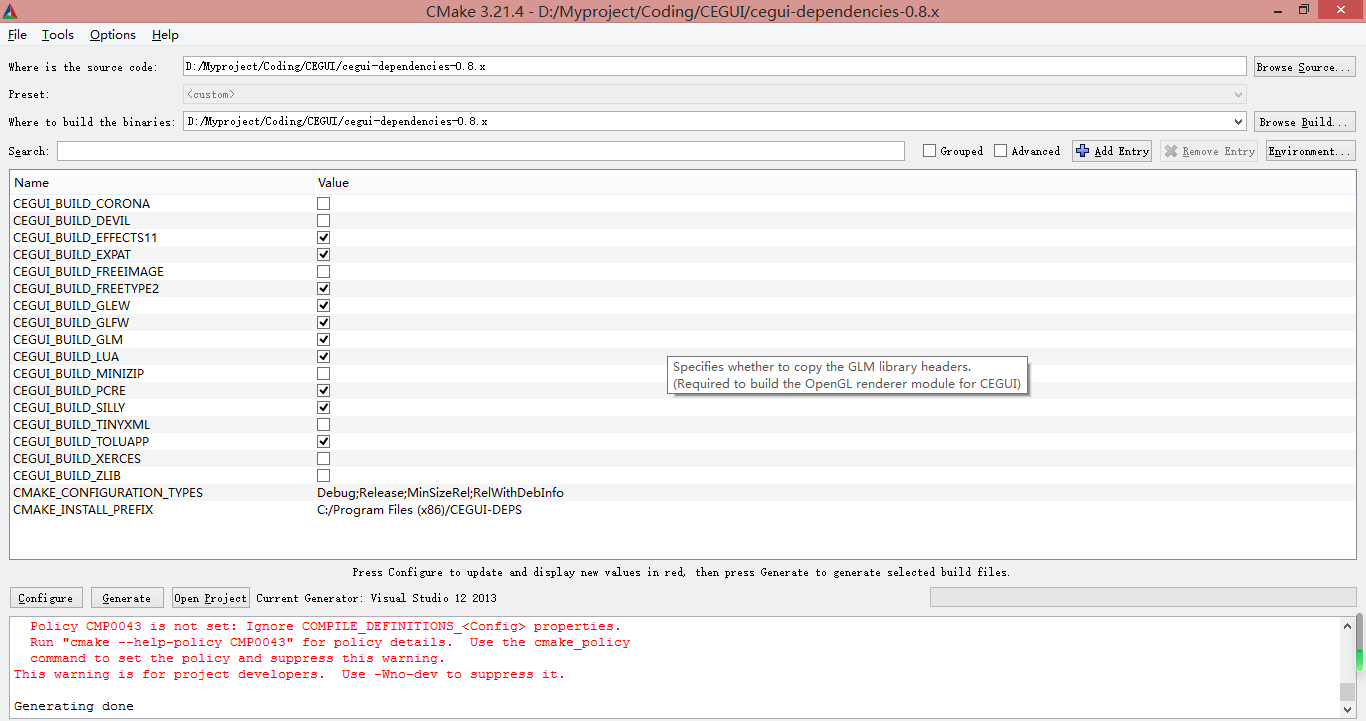1366x721 pixels.
Task: Click the progress bar near Current Generator
Action: [1145, 597]
